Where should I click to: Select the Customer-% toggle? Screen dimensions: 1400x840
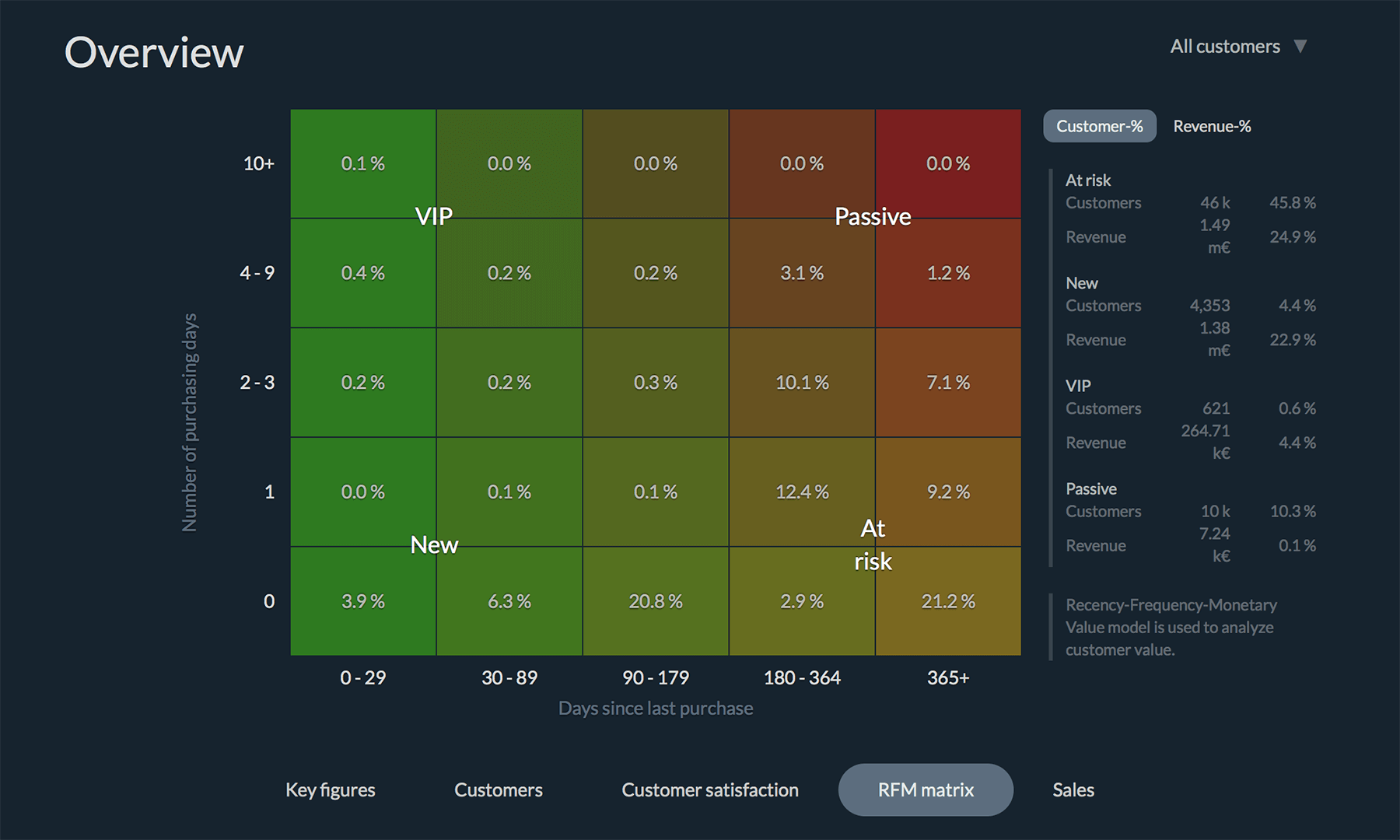(x=1099, y=125)
